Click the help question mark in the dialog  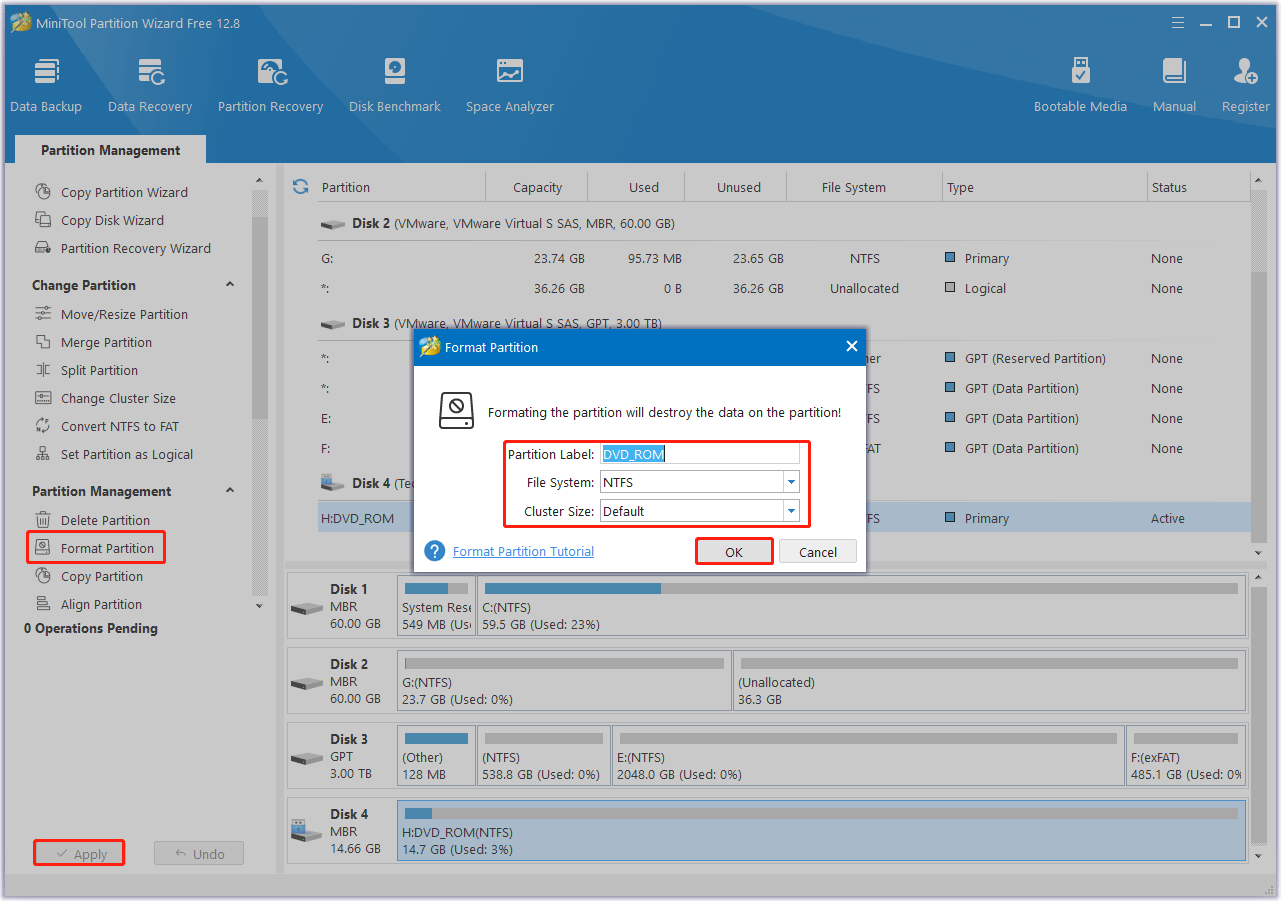pos(435,551)
